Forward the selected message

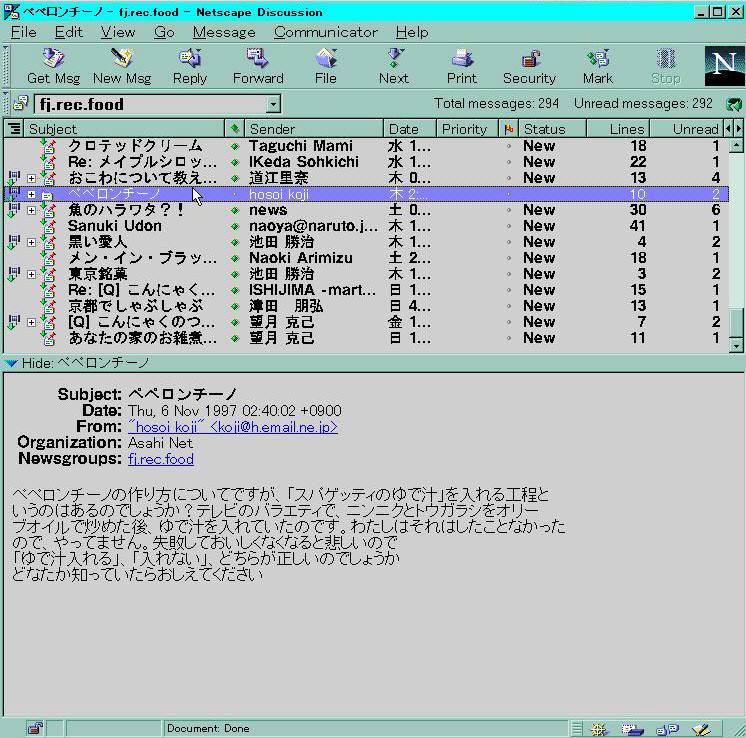point(258,66)
